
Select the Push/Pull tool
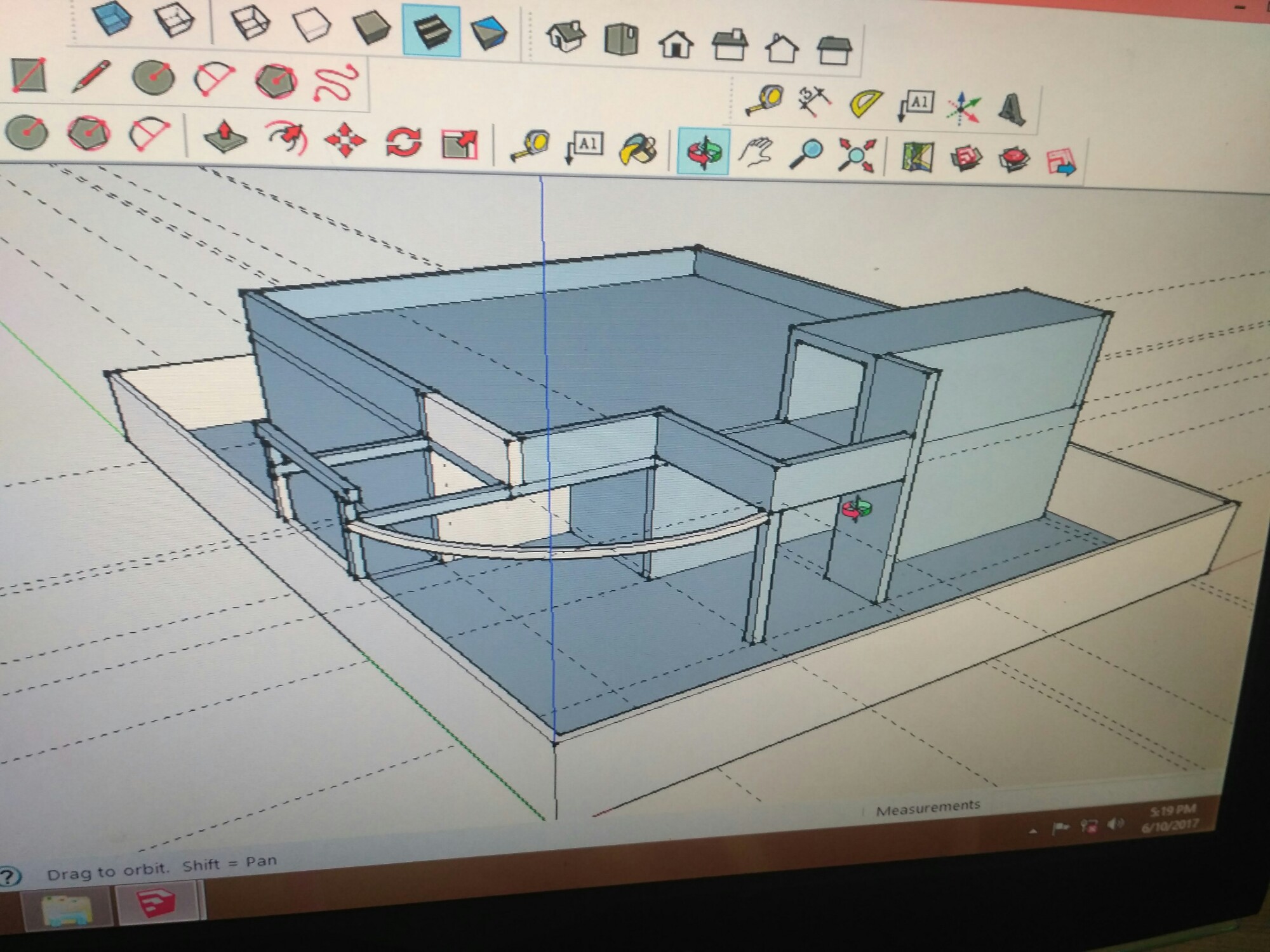225,135
